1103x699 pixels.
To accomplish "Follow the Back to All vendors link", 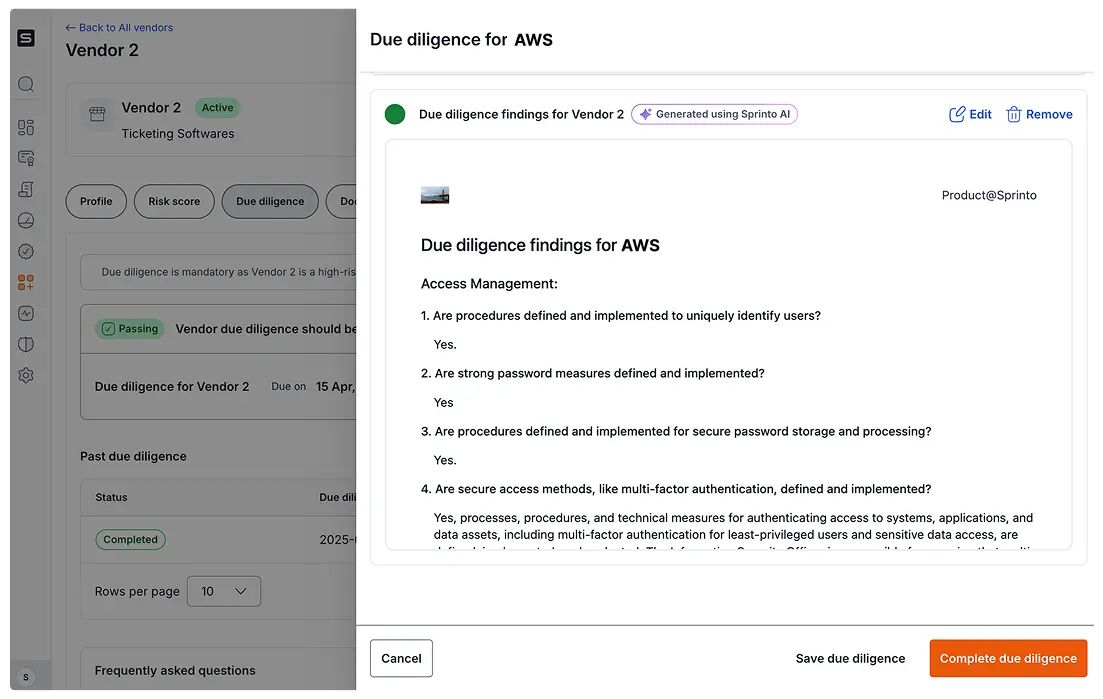I will coord(119,27).
